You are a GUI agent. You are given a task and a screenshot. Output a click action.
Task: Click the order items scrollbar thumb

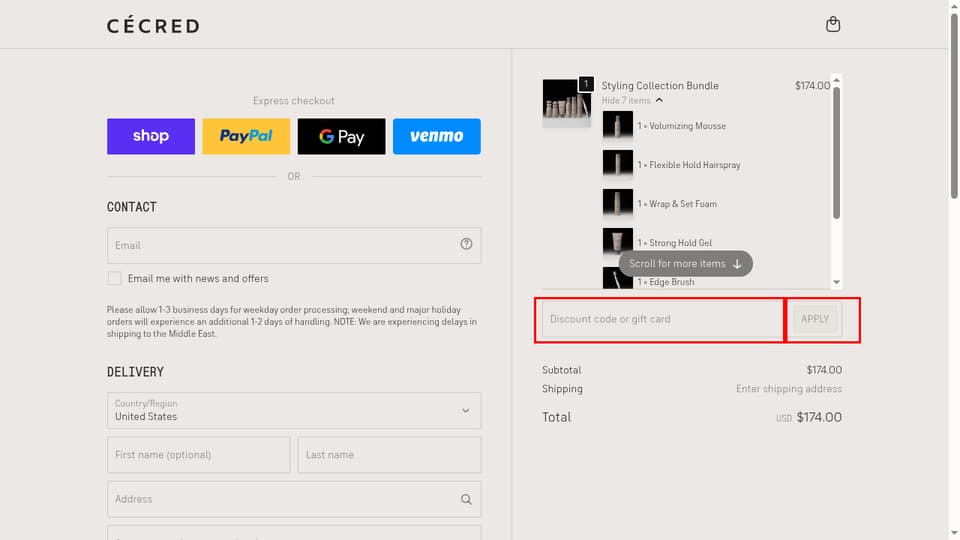click(x=836, y=152)
